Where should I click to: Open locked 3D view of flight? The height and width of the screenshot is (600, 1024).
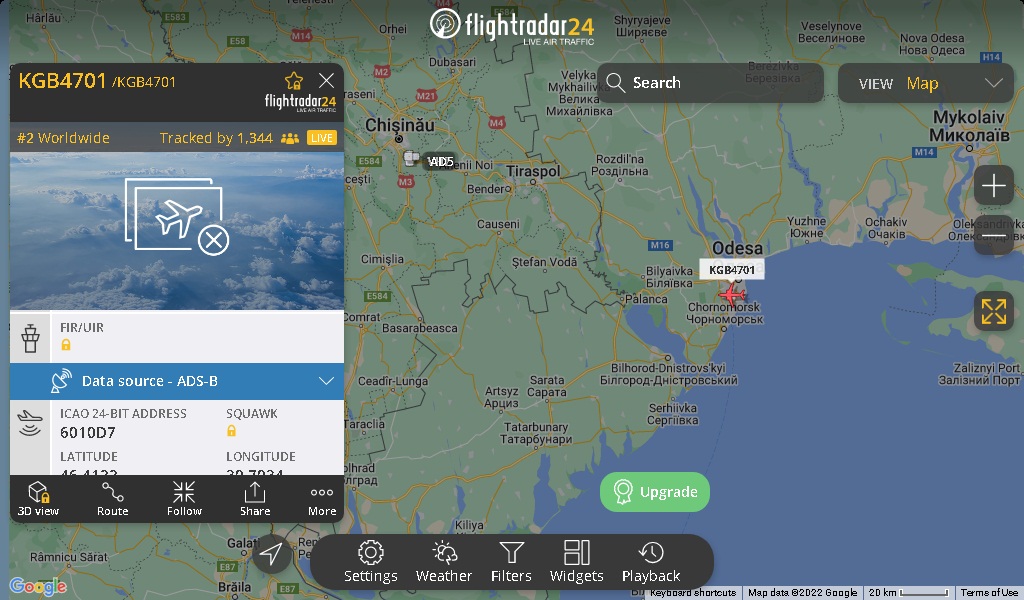pyautogui.click(x=38, y=499)
